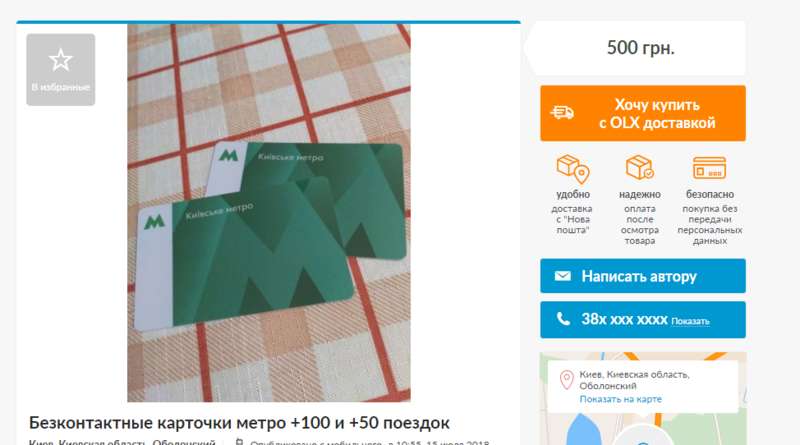Click the listing title about metro cards
This screenshot has height=445, width=800.
pyautogui.click(x=239, y=423)
